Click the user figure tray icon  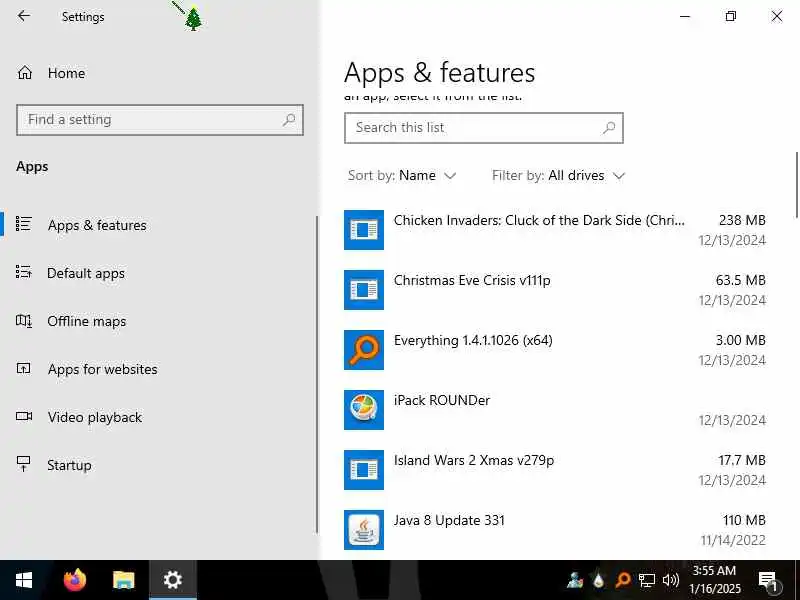coord(574,580)
